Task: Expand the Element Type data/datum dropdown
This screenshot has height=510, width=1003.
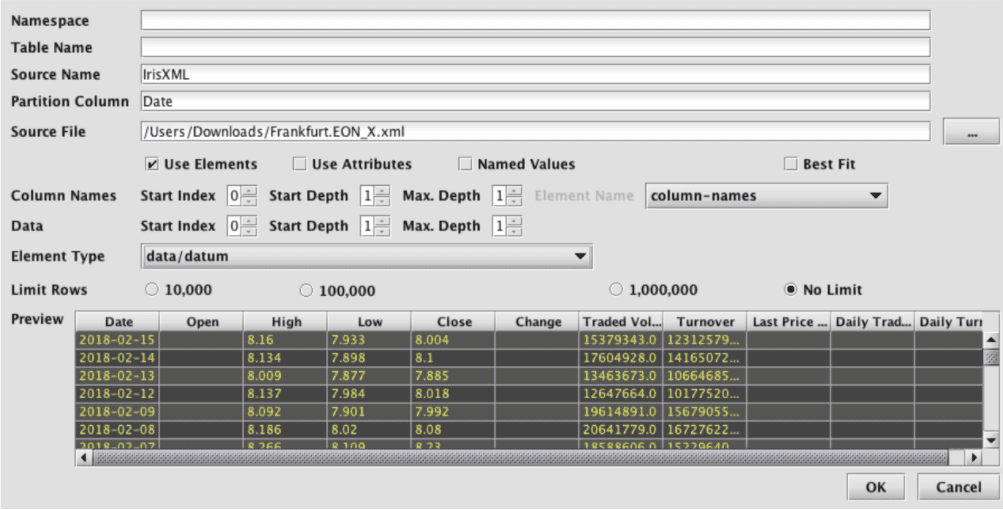Action: click(x=367, y=257)
